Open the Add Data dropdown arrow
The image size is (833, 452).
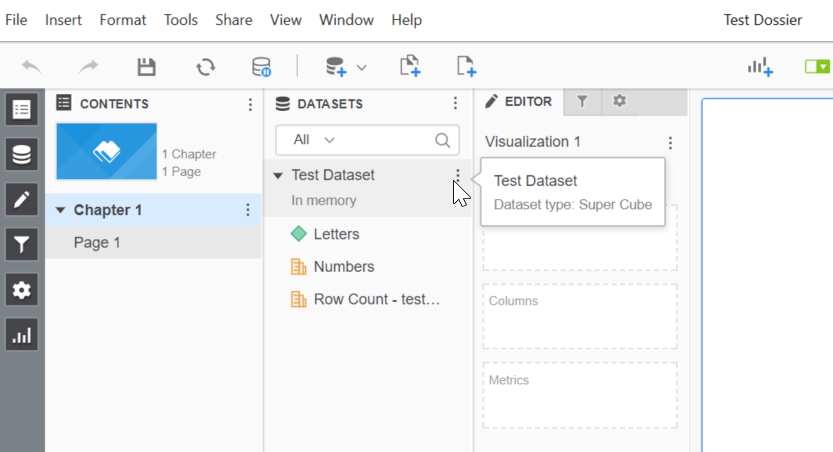[362, 68]
